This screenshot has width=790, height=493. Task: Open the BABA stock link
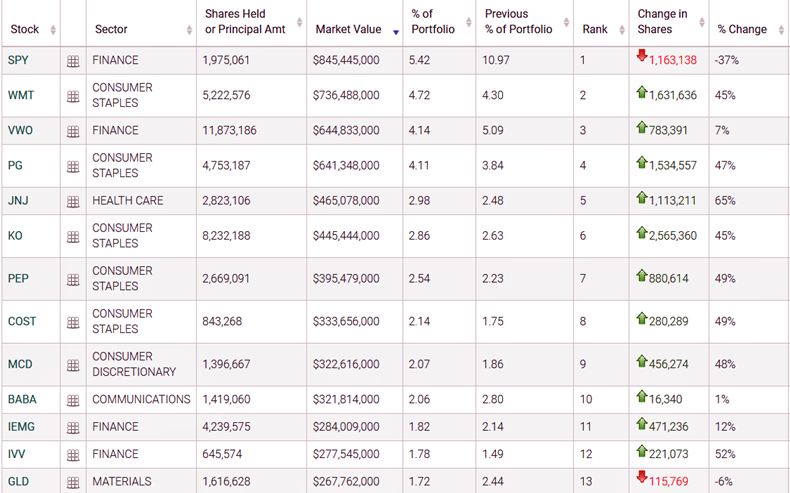[x=22, y=399]
